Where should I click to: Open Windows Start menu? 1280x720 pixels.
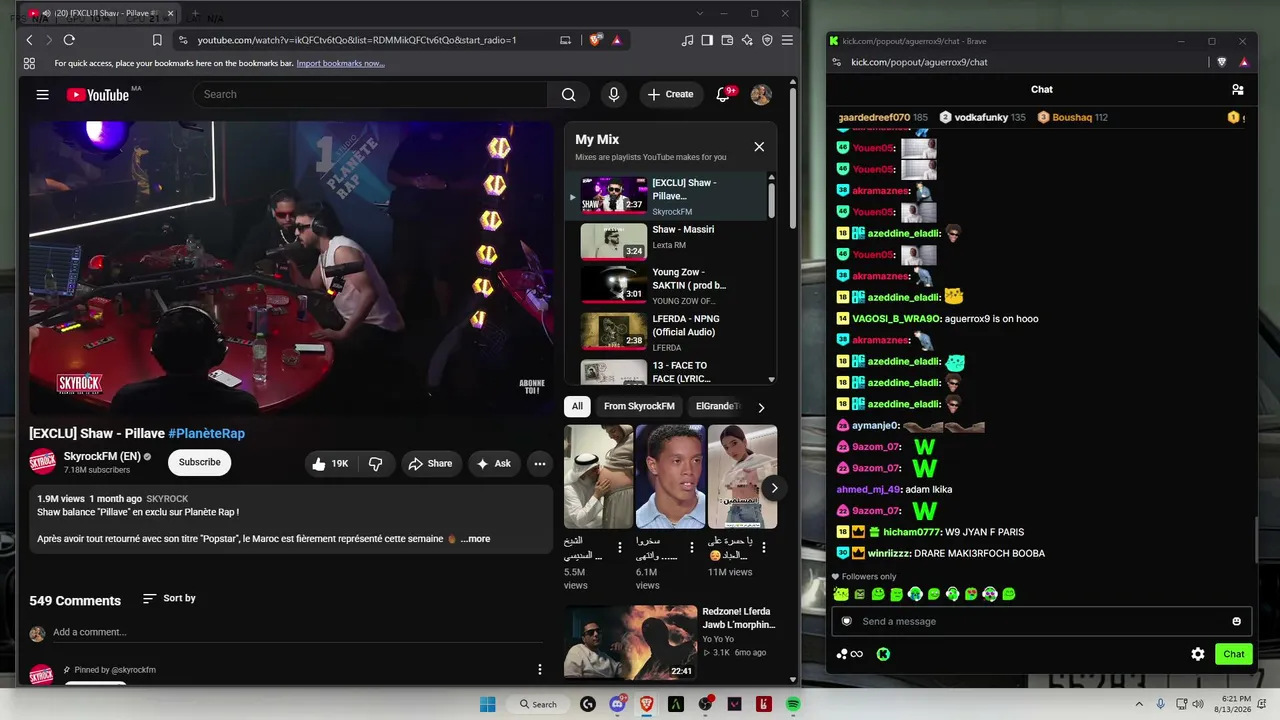pos(488,704)
